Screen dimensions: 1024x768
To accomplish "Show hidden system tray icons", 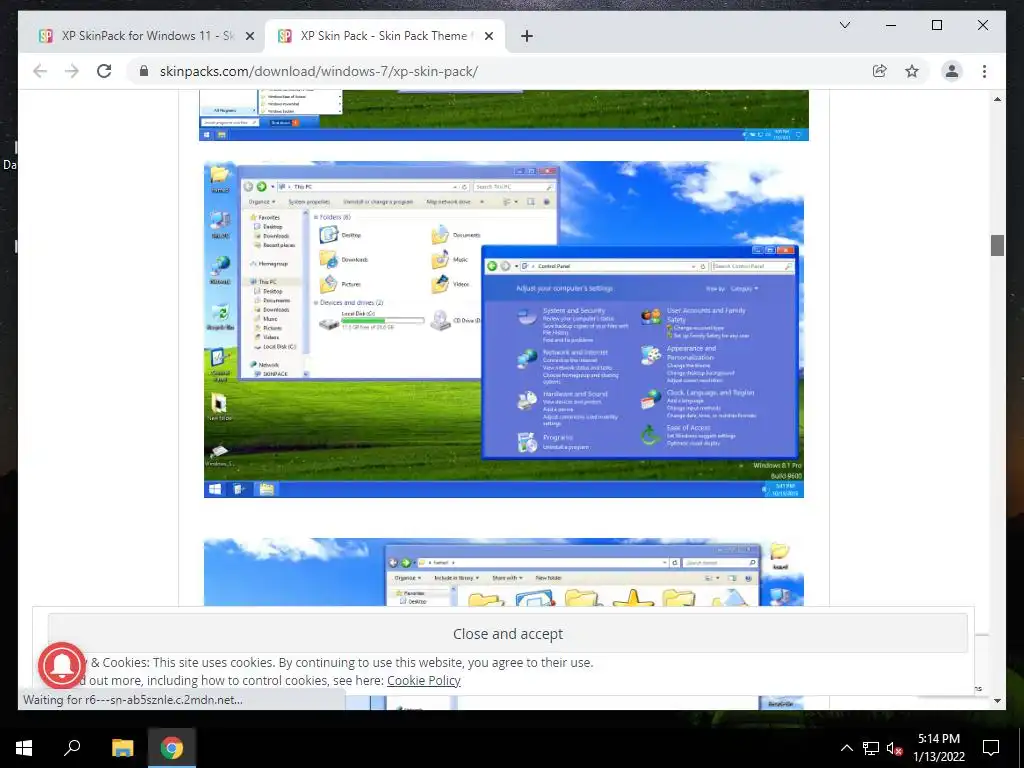I will click(x=846, y=748).
